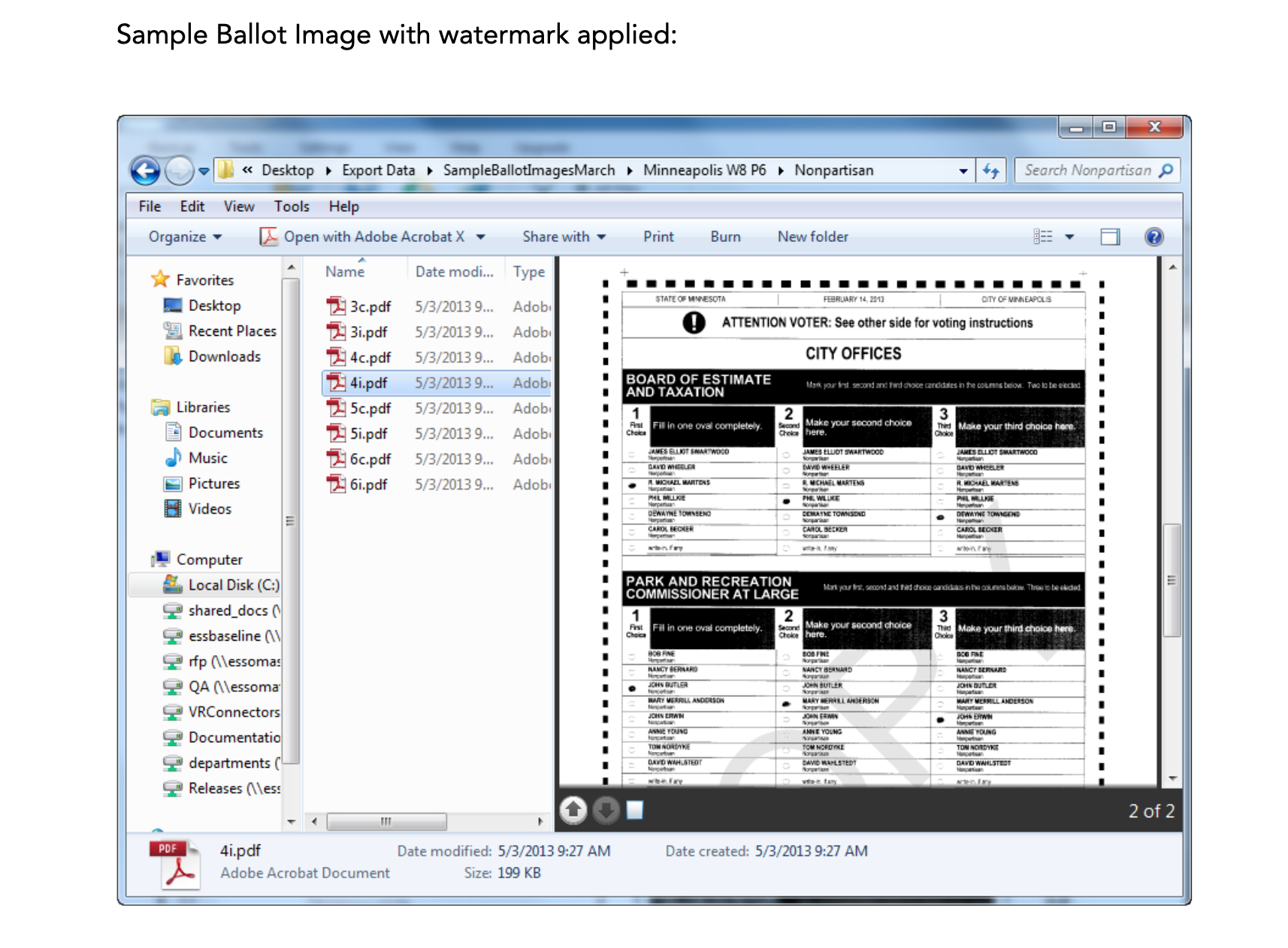Click the next page down arrow in preview
This screenshot has height=948, width=1288.
click(x=606, y=810)
